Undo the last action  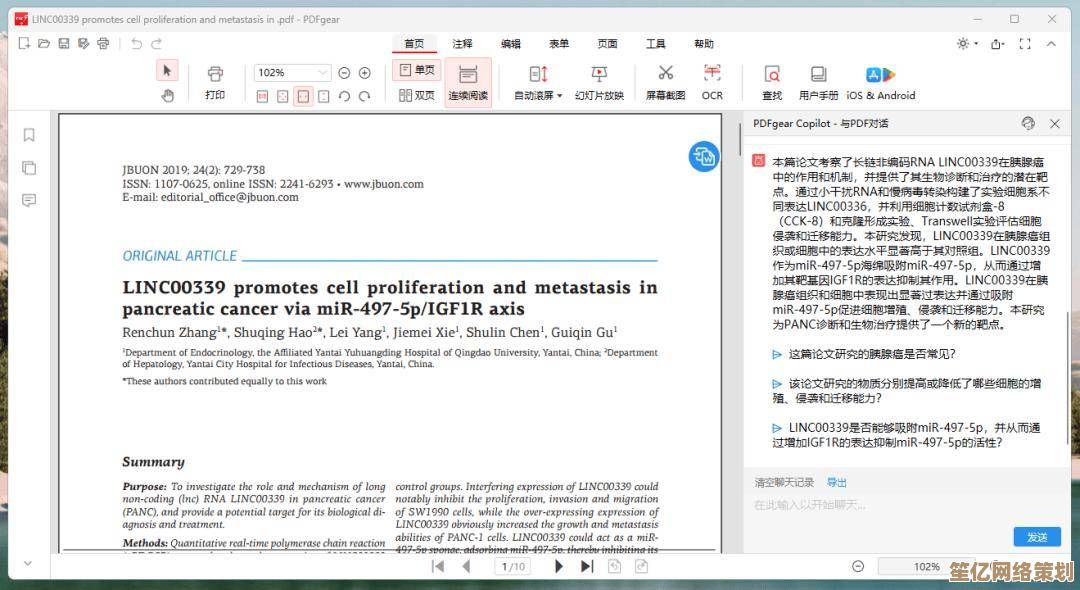pyautogui.click(x=136, y=43)
